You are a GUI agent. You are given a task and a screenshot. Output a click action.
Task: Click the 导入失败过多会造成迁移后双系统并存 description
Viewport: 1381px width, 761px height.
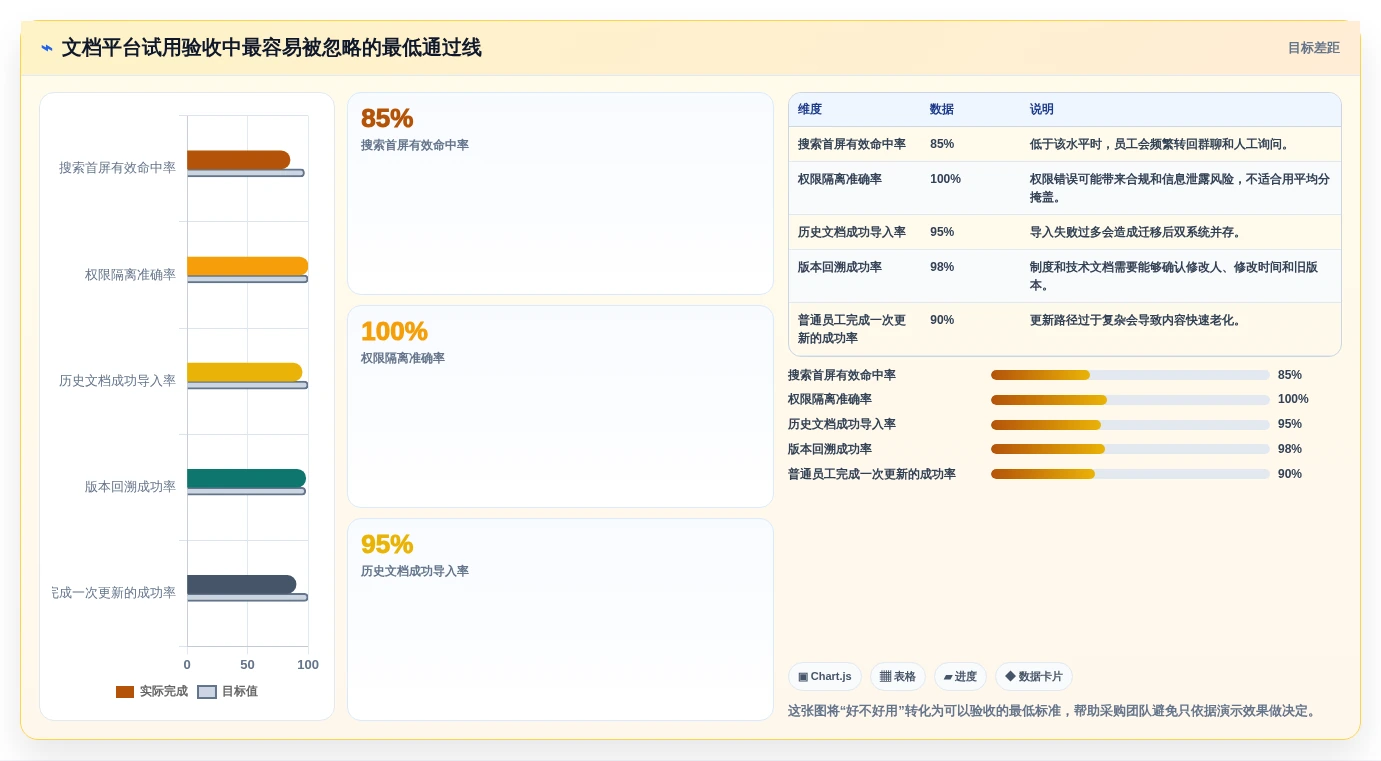coord(1135,232)
